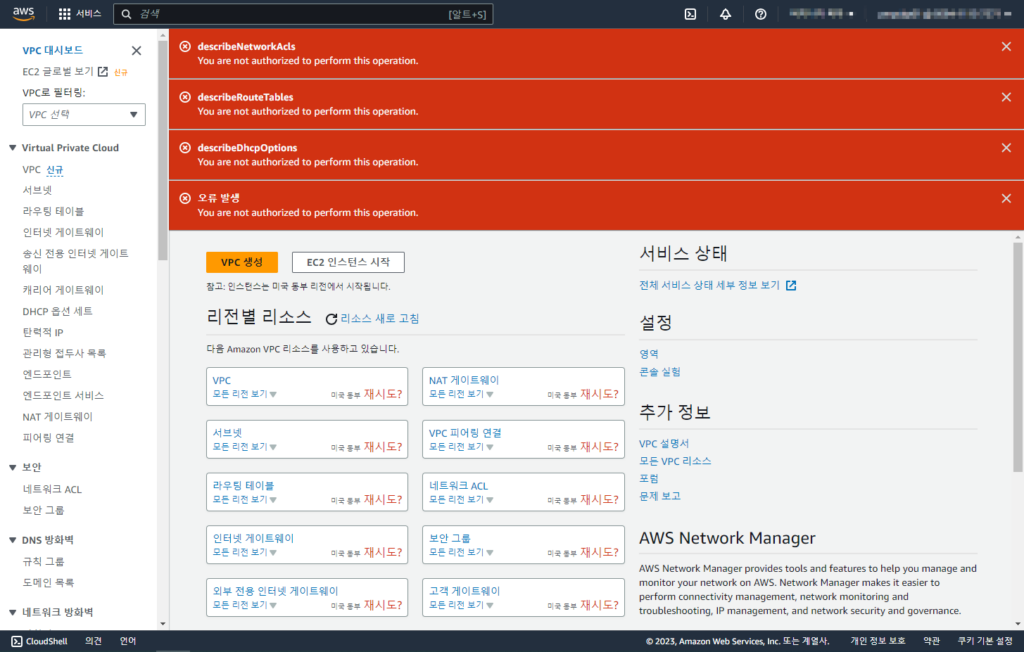Select 보안 그룹 in the sidebar

44,510
